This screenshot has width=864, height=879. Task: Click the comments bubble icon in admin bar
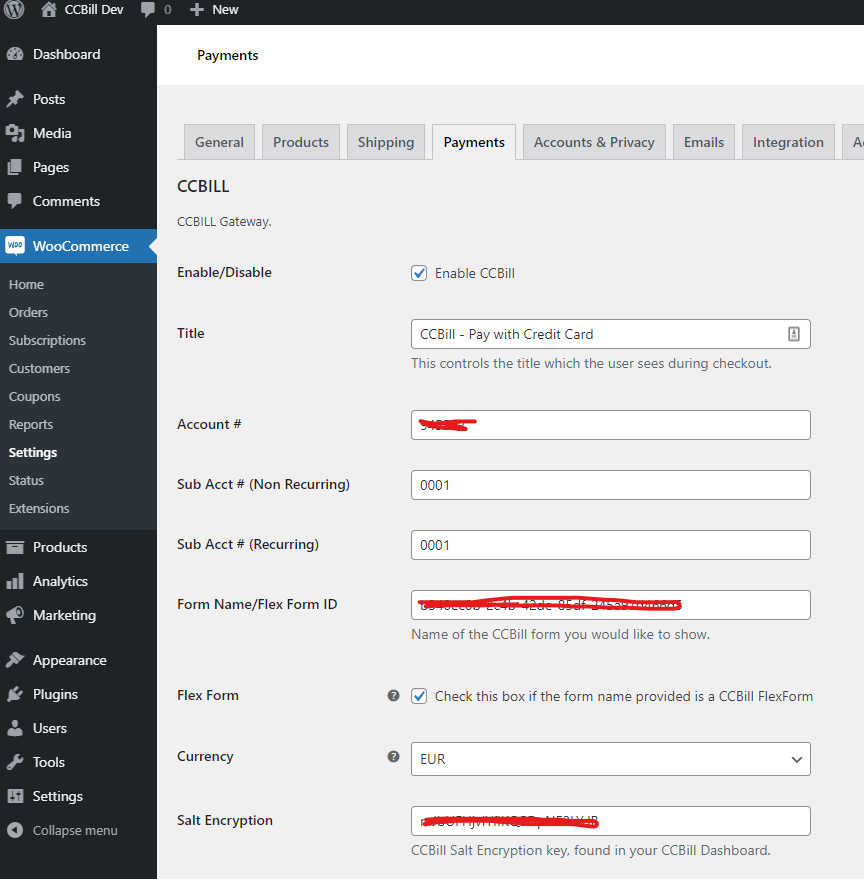point(148,10)
